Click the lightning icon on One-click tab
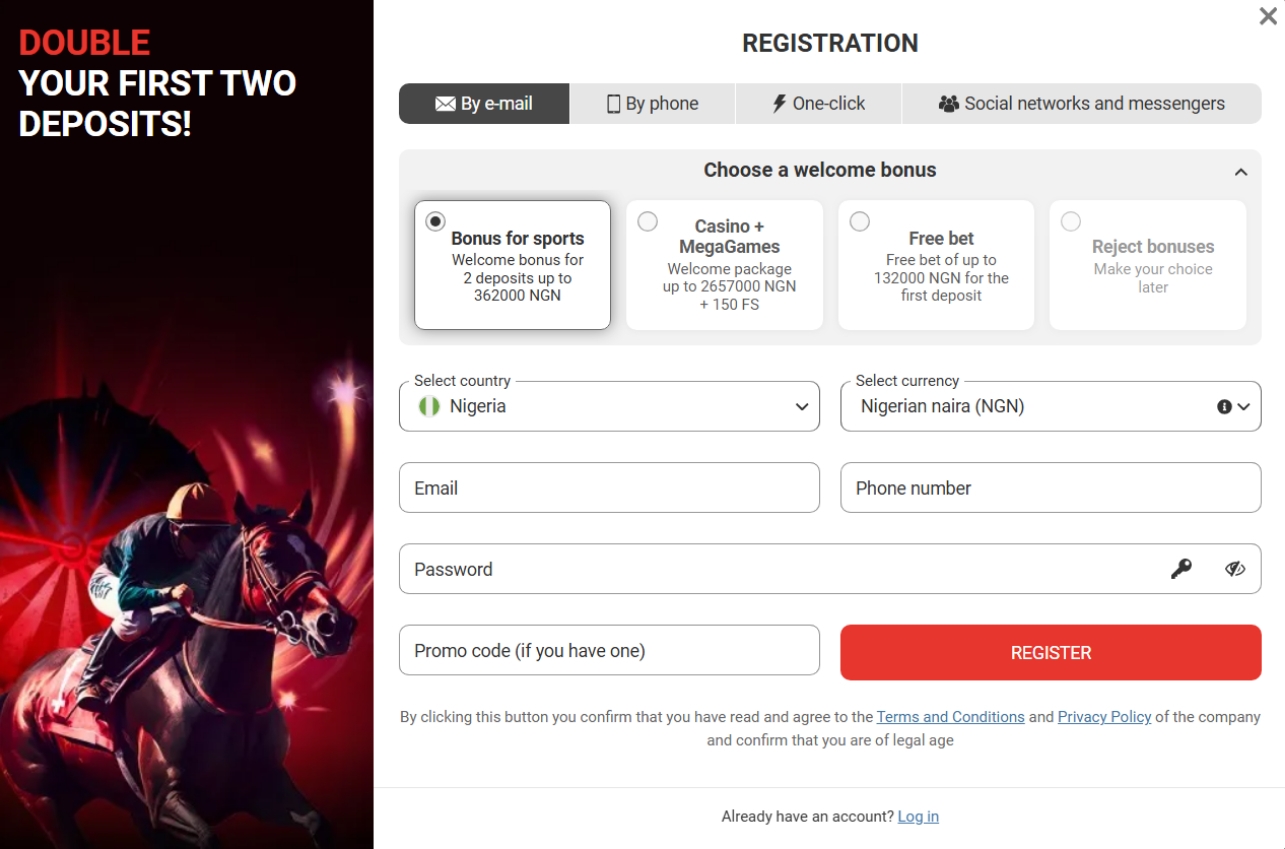1285x849 pixels. coord(777,103)
